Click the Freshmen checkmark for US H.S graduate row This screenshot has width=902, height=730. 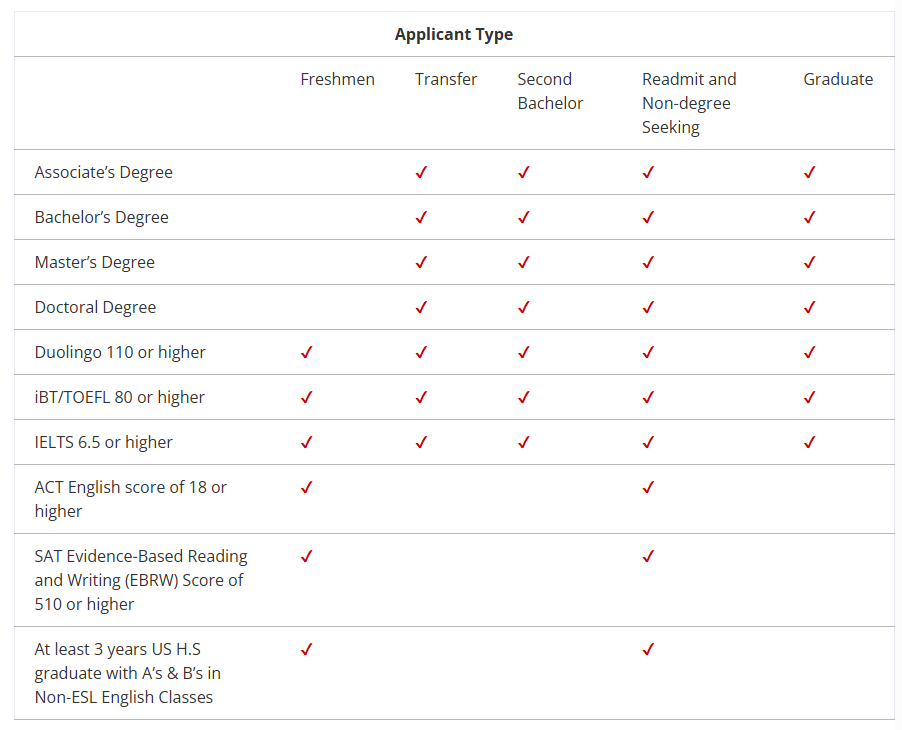307,649
